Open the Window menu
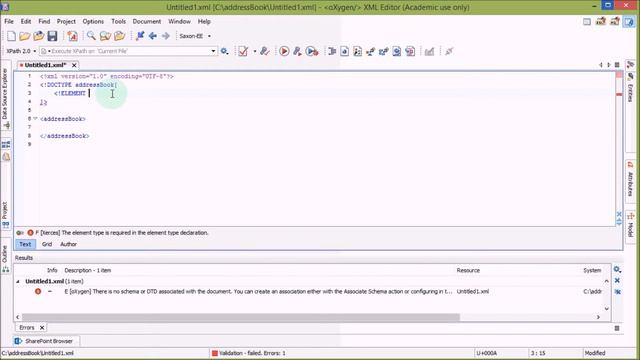Screen dimensions: 640x360 (179, 21)
